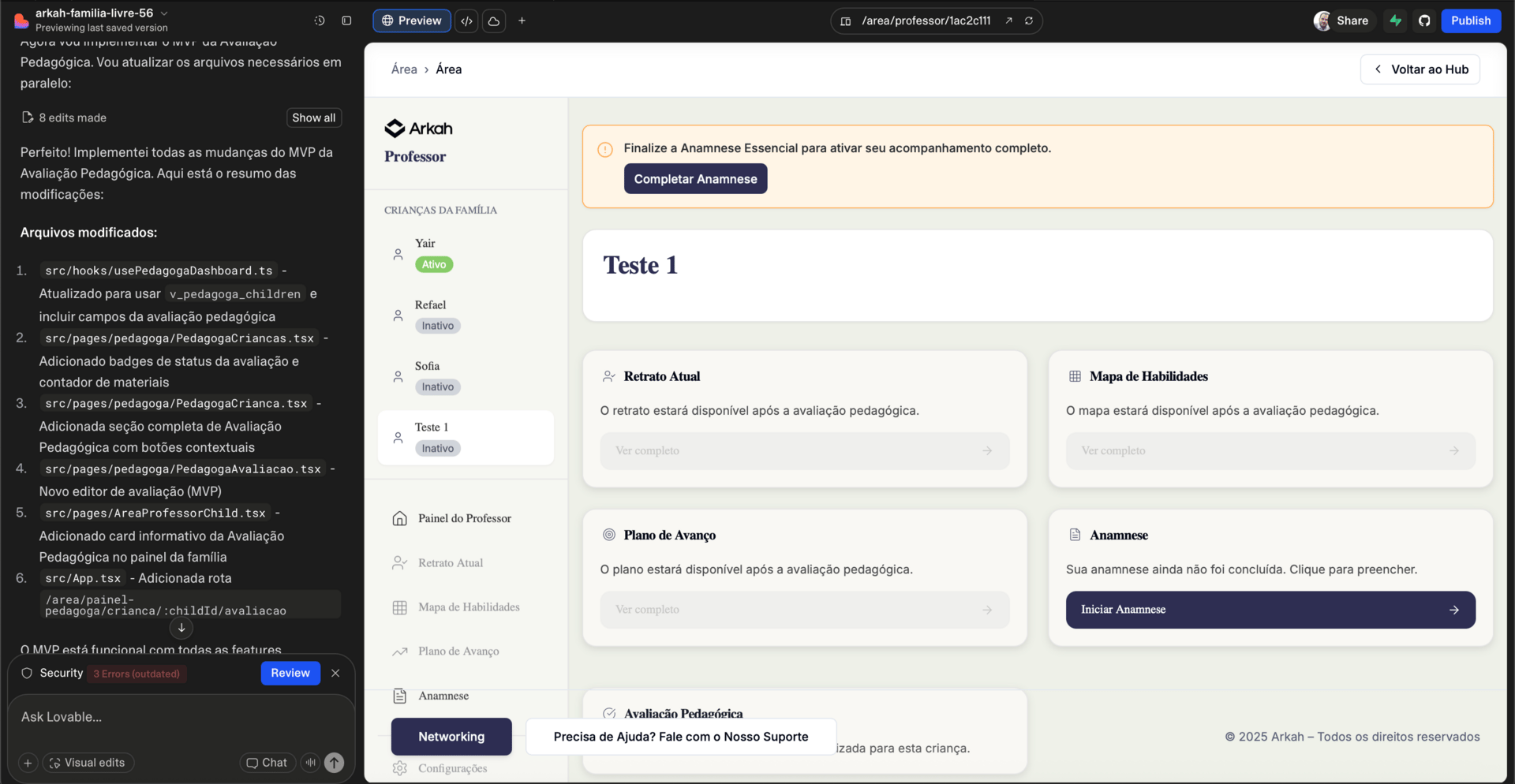Refresh the preview with the reload icon
Screen dimensions: 1515x784
click(x=1029, y=21)
